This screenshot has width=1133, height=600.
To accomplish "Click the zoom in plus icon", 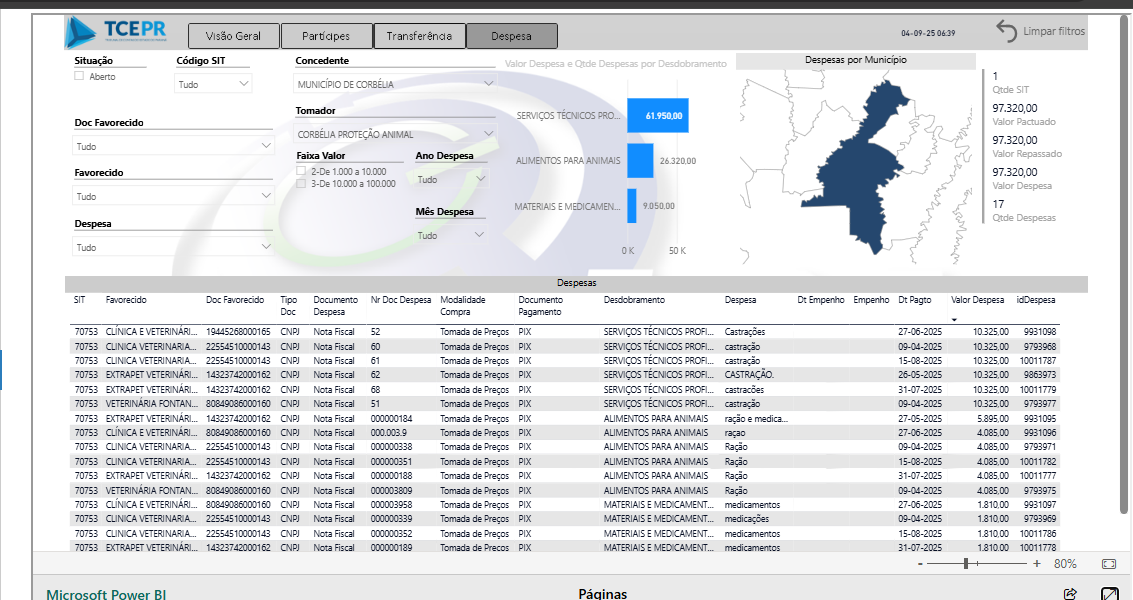I will click(x=1037, y=564).
